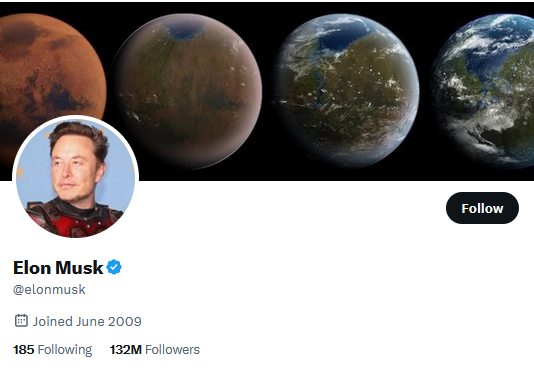Click the @elonmusk handle text
This screenshot has height=375, width=534.
(x=49, y=290)
